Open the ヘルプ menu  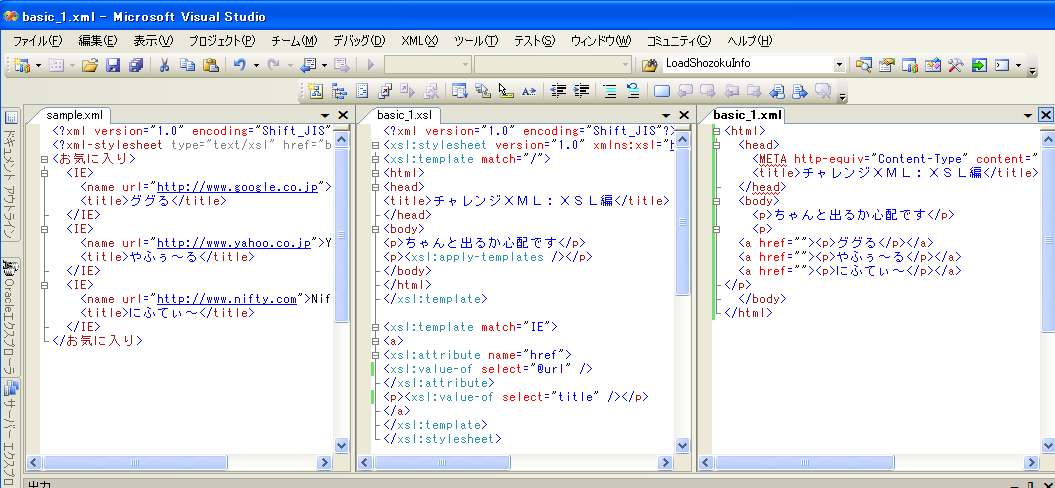click(750, 40)
